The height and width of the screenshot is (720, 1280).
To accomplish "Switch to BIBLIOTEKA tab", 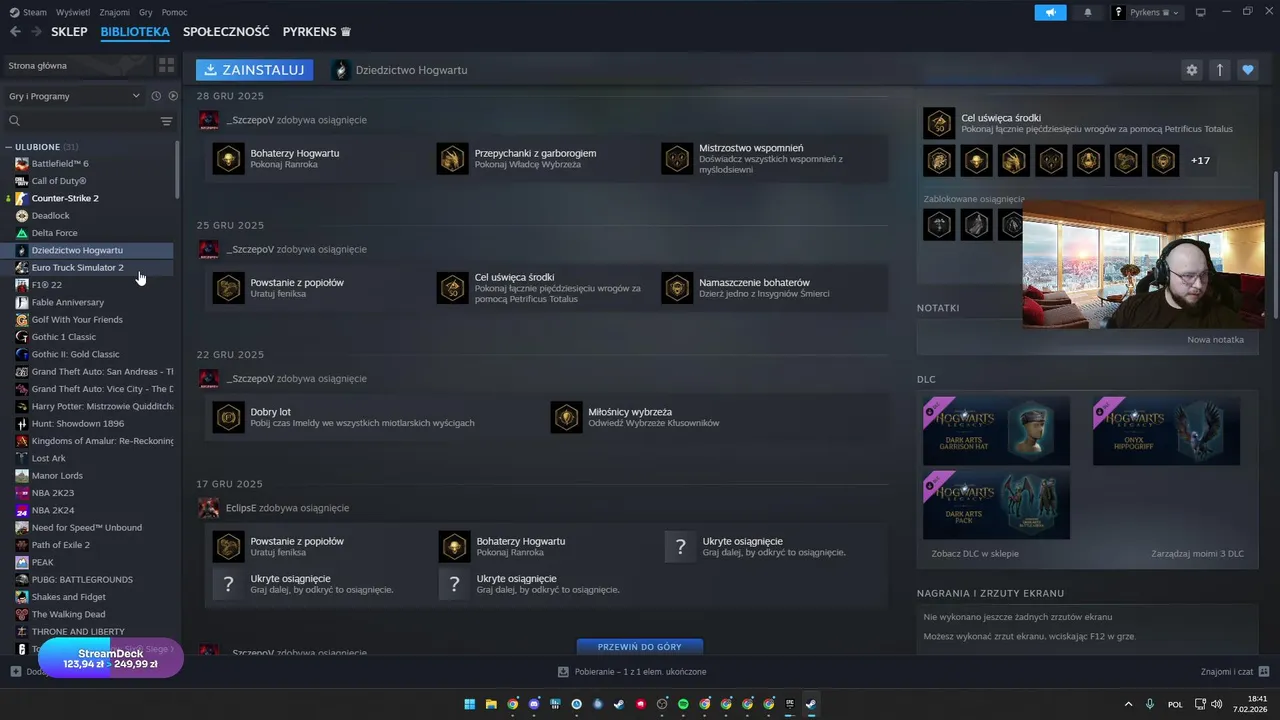I will (135, 32).
